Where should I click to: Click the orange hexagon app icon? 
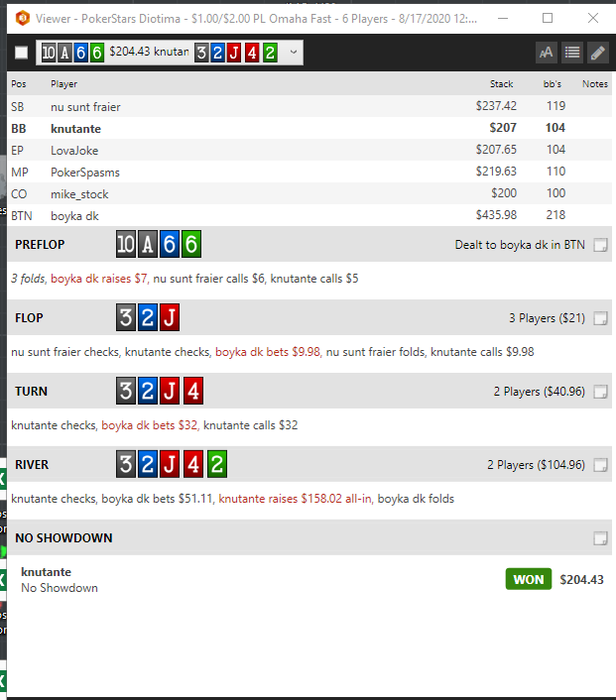point(22,18)
